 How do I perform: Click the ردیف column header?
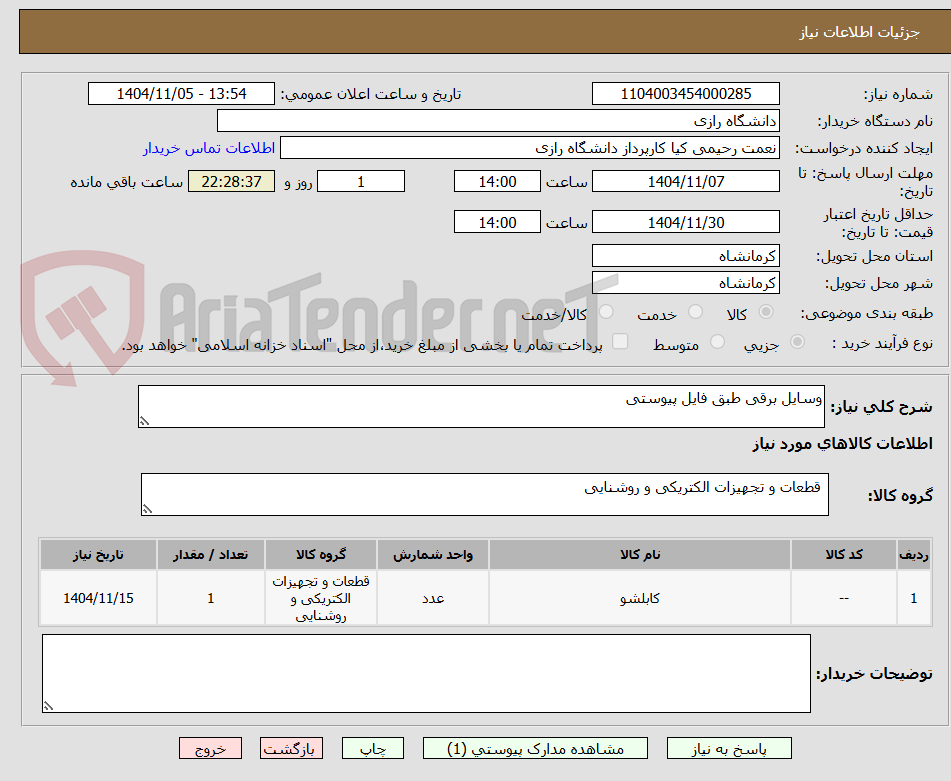913,555
